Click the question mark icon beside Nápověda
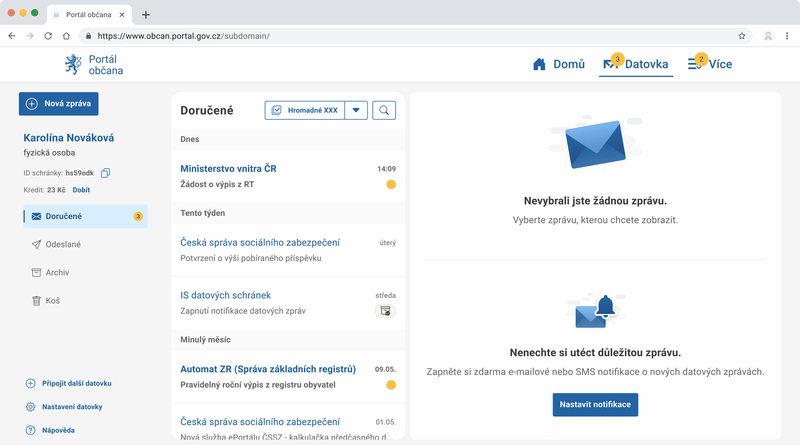This screenshot has width=800, height=445. click(31, 430)
